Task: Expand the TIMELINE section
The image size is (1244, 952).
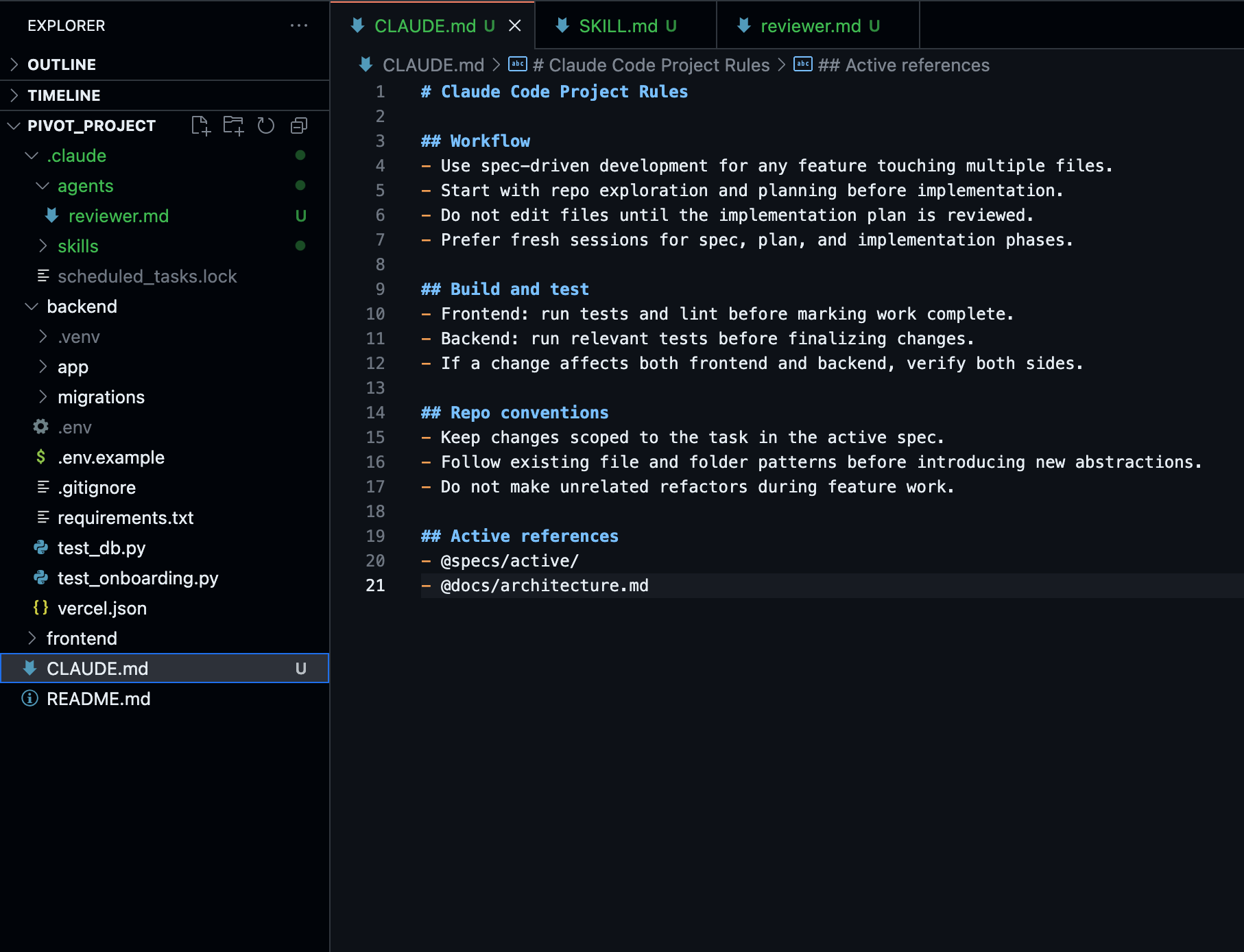Action: coord(165,95)
